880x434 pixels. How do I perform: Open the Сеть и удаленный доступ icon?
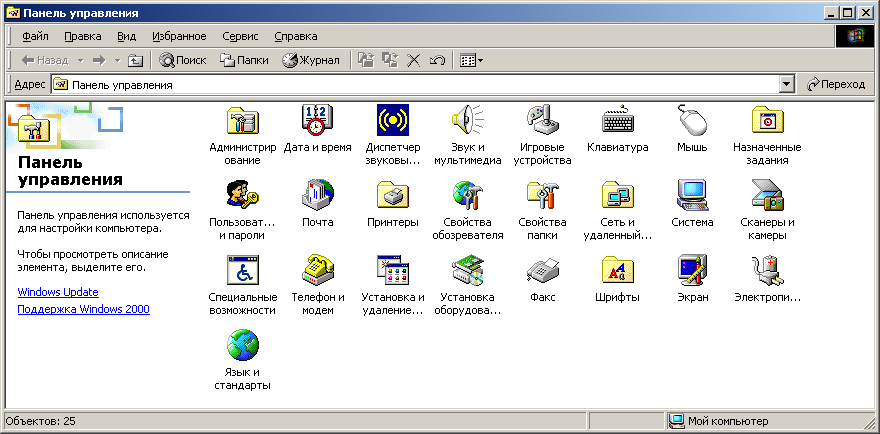[617, 195]
